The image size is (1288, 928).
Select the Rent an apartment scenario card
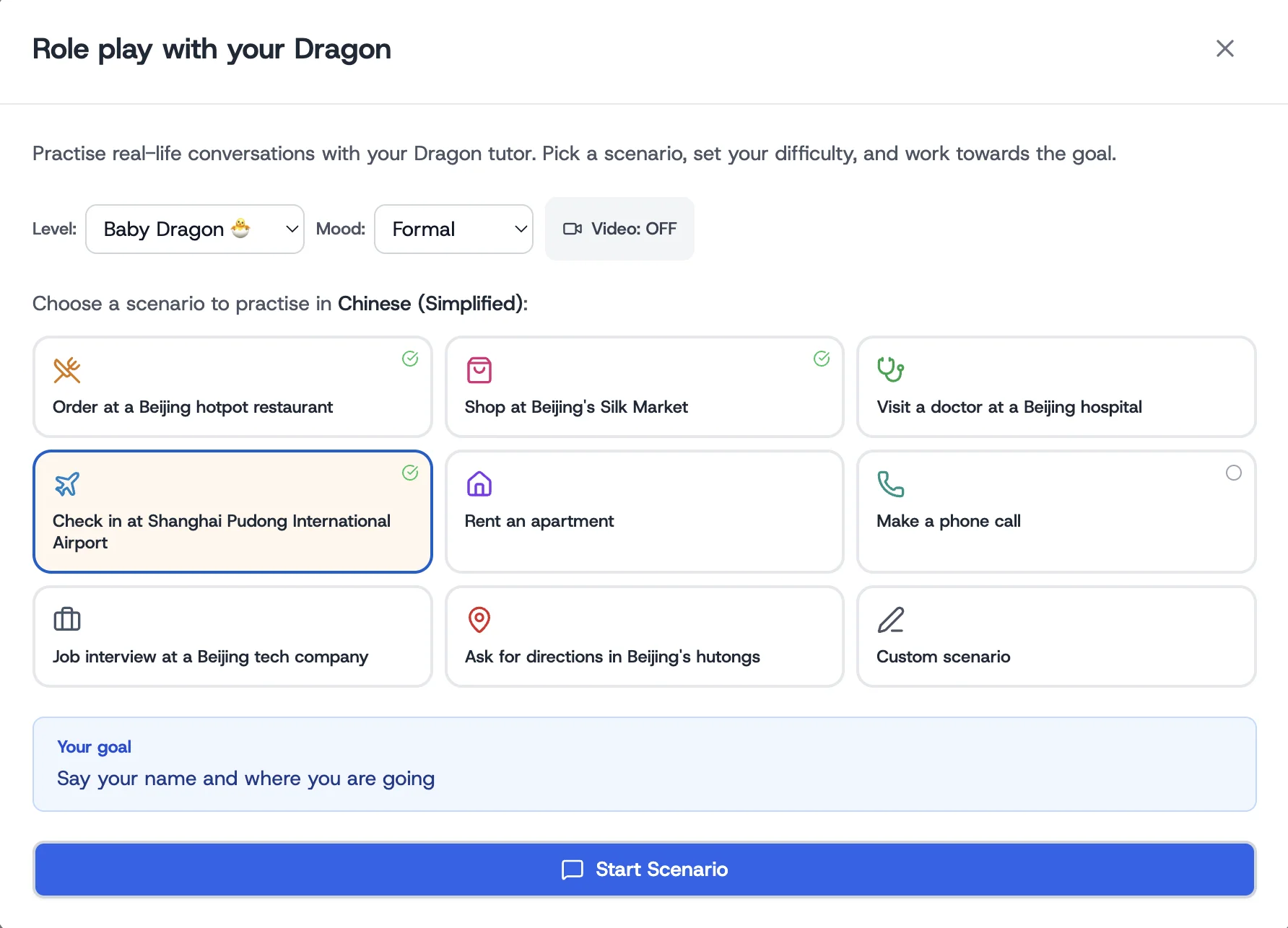click(644, 512)
